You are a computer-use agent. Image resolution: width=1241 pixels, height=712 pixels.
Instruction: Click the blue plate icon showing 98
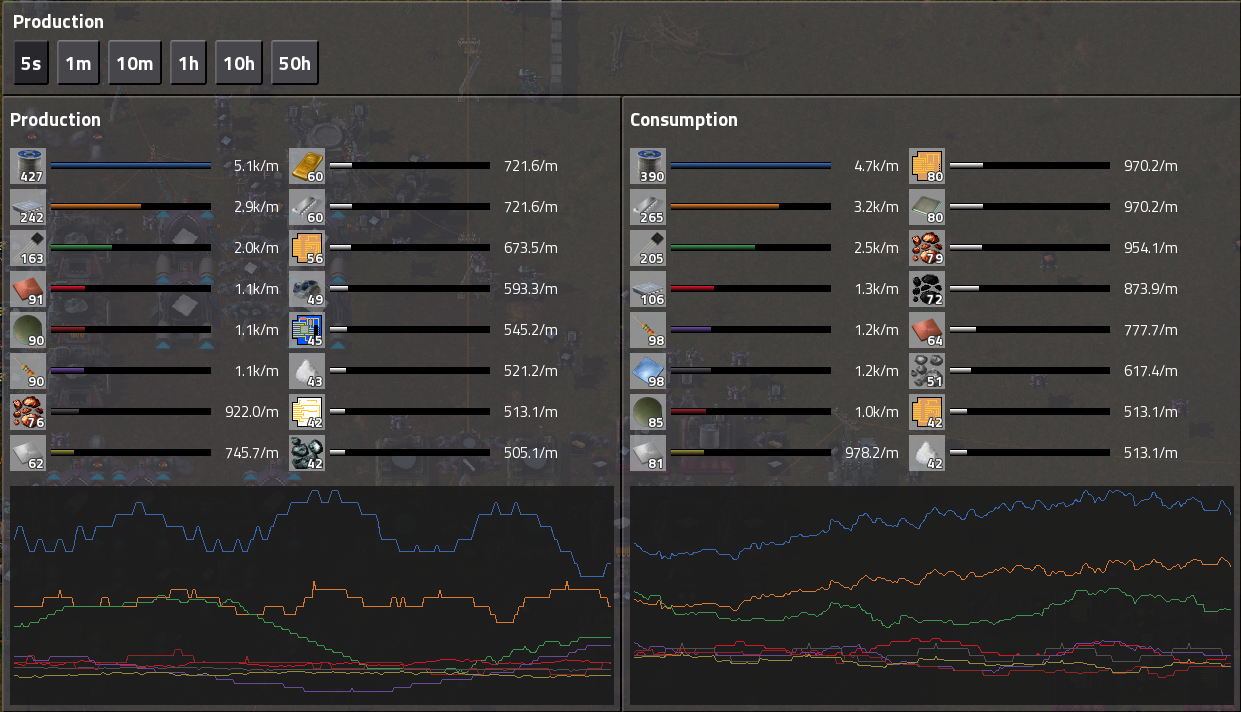(x=648, y=371)
